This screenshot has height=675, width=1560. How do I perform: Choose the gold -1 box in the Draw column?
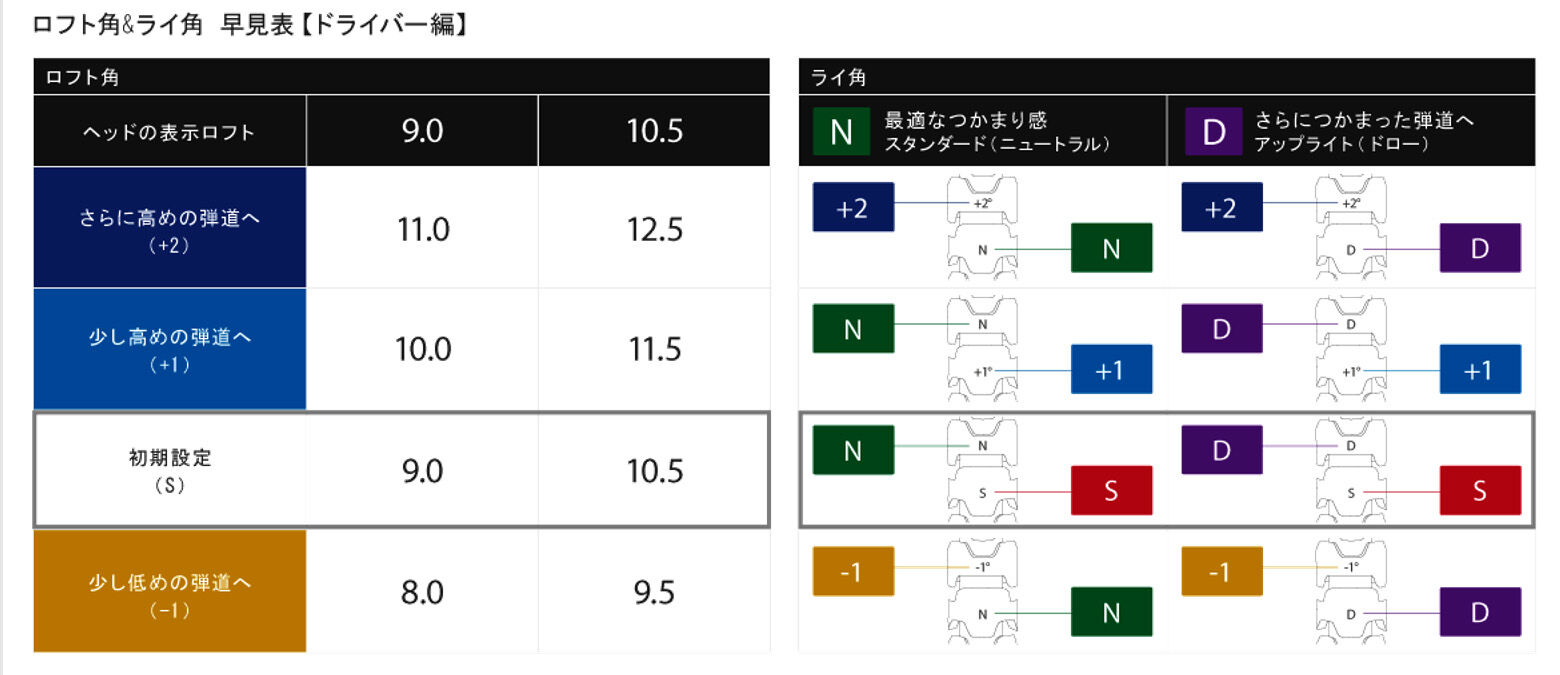click(1222, 571)
